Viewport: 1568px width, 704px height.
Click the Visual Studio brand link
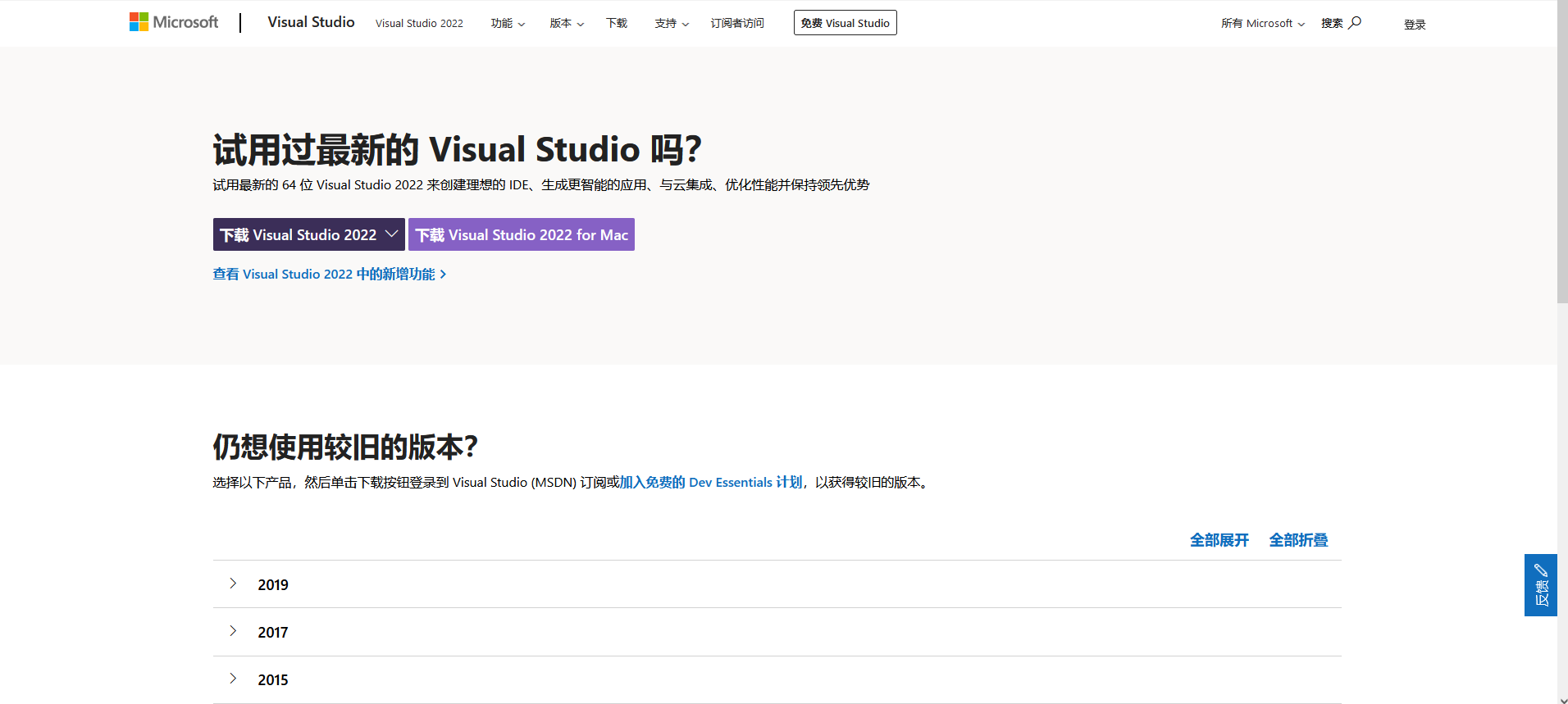click(x=311, y=22)
